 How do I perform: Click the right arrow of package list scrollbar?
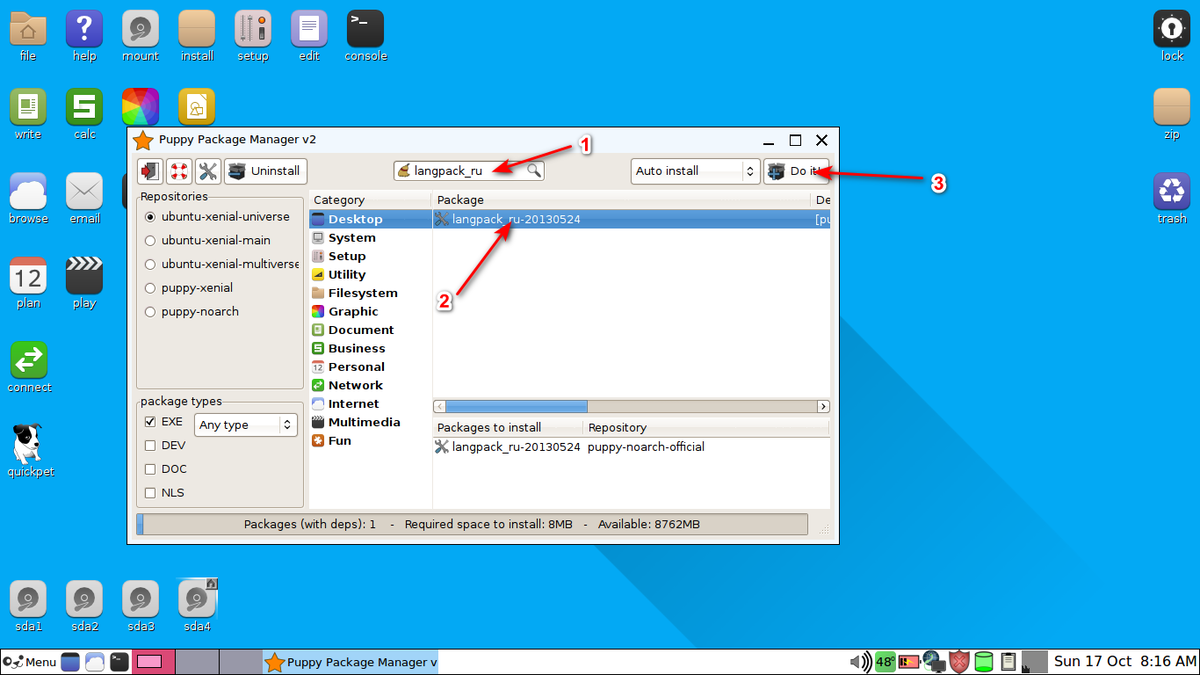click(x=823, y=406)
